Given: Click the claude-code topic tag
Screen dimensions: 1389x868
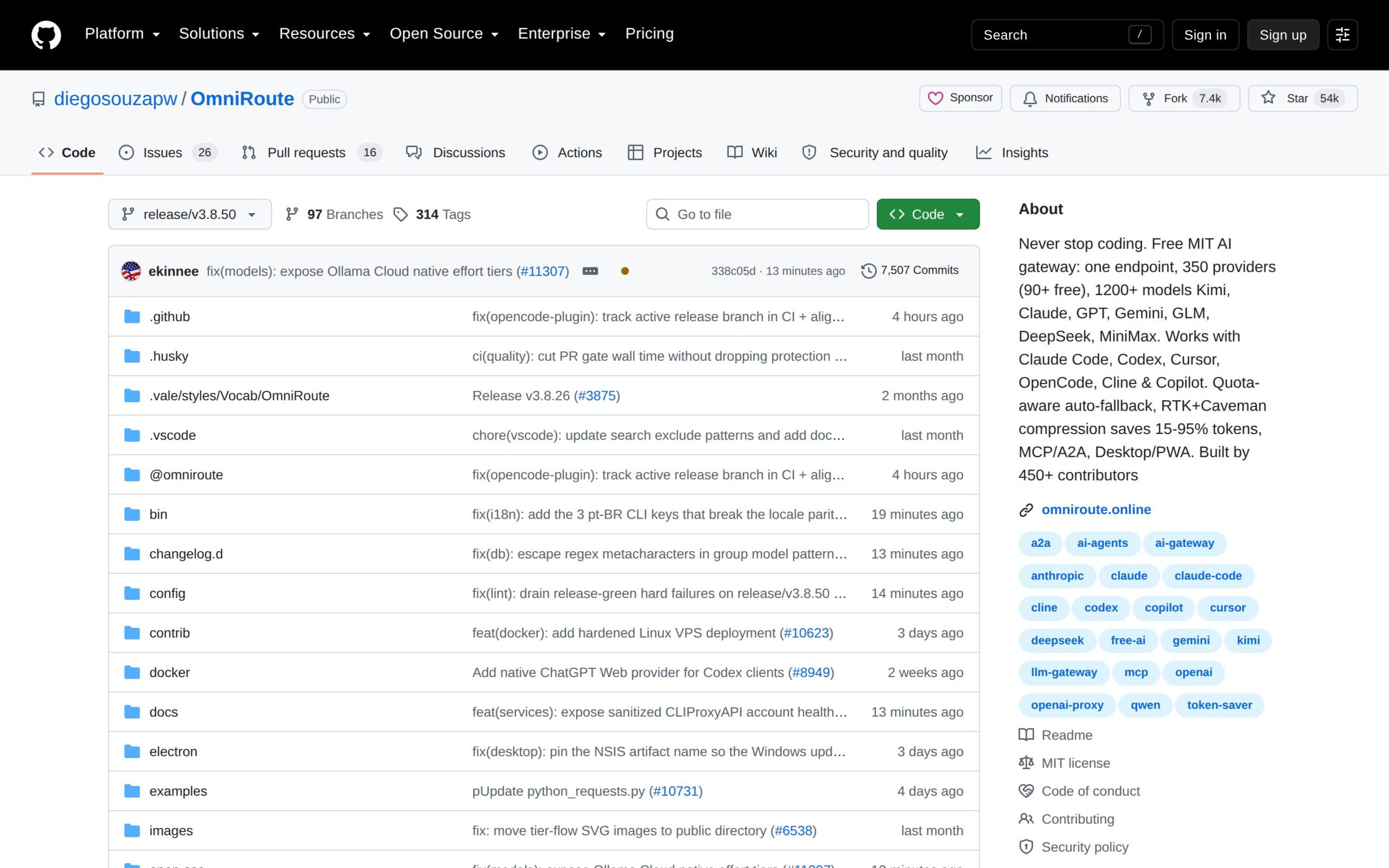Looking at the screenshot, I should click(x=1208, y=576).
